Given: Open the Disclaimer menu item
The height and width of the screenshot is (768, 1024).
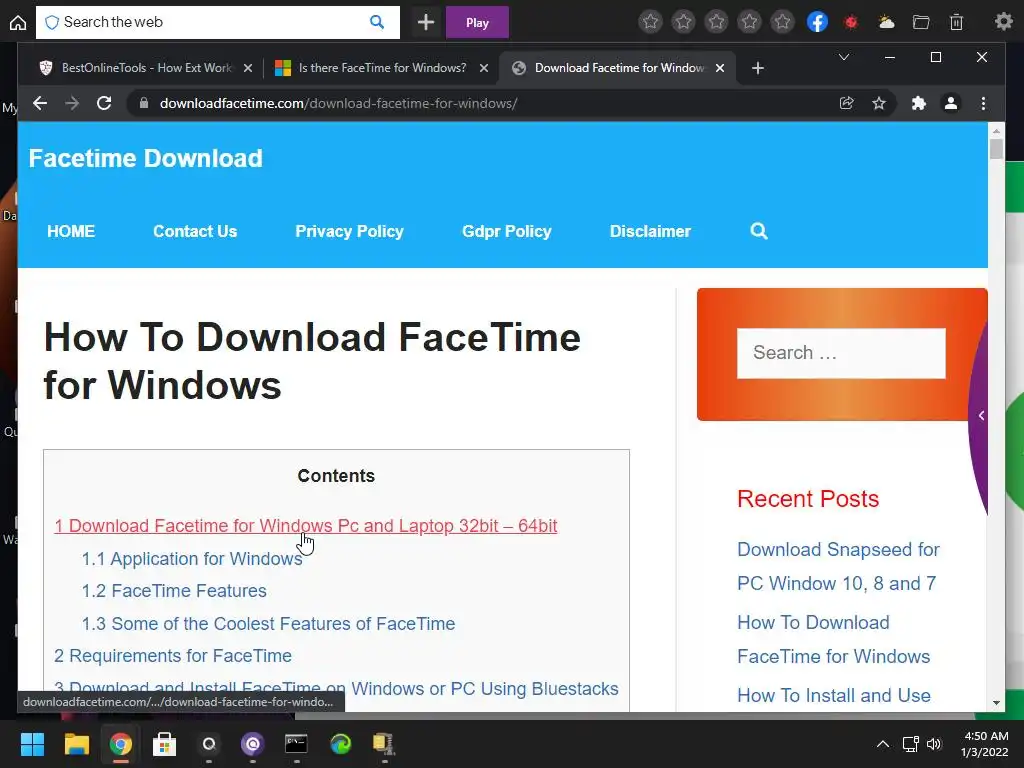Looking at the screenshot, I should pos(650,231).
